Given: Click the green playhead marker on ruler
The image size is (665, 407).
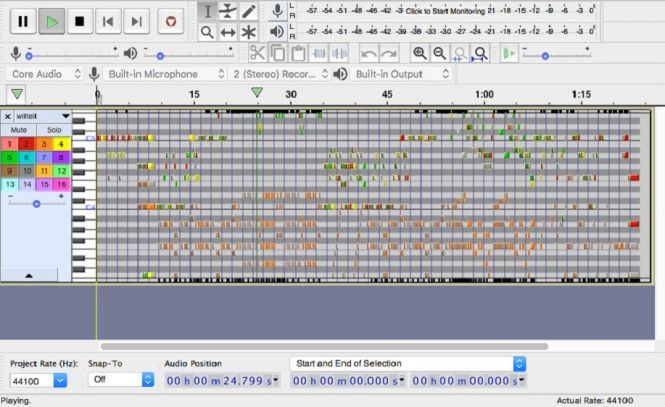Looking at the screenshot, I should [x=257, y=92].
